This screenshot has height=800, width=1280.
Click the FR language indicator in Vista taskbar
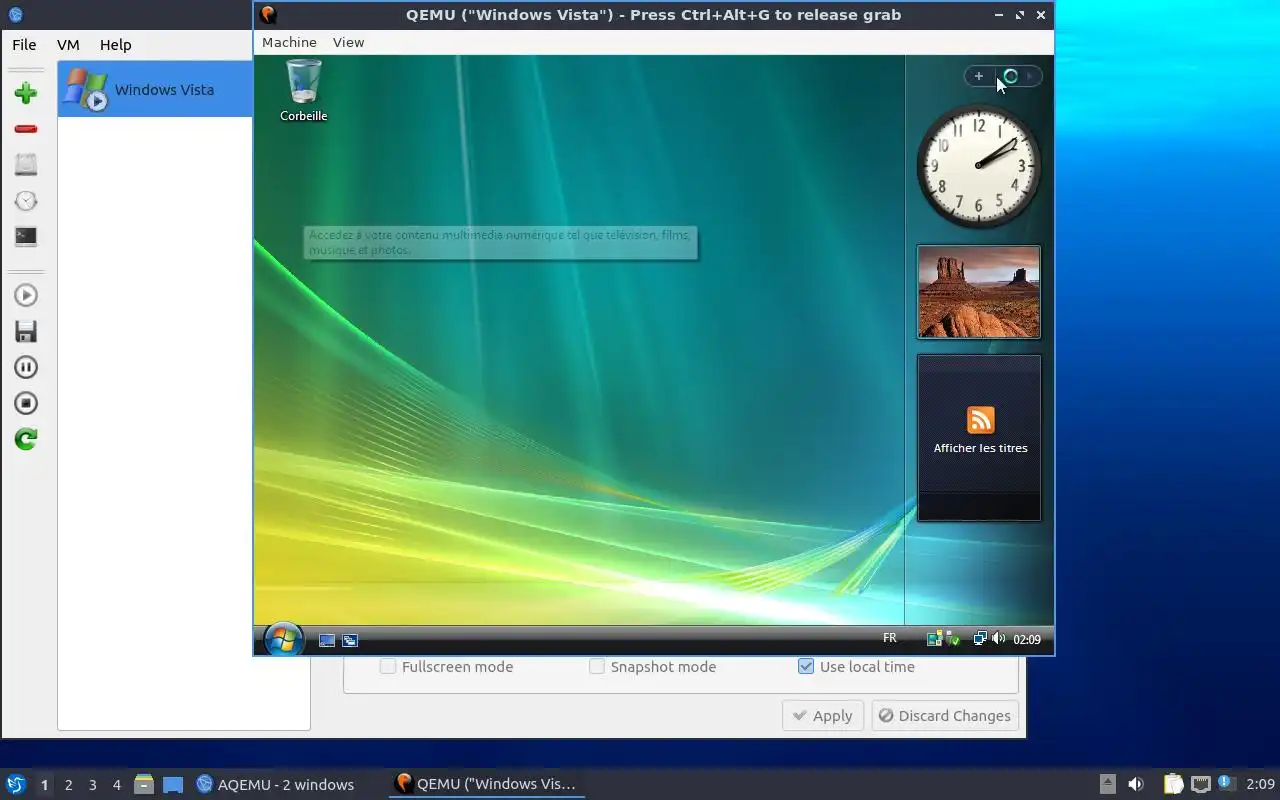point(890,638)
